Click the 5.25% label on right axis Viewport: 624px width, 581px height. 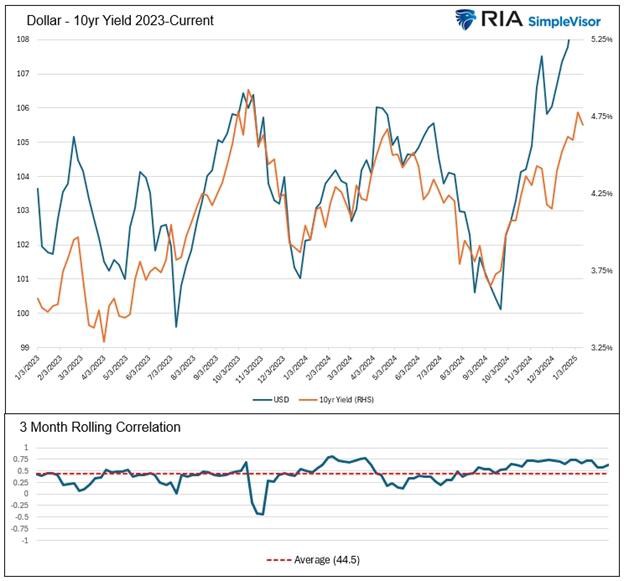point(601,40)
